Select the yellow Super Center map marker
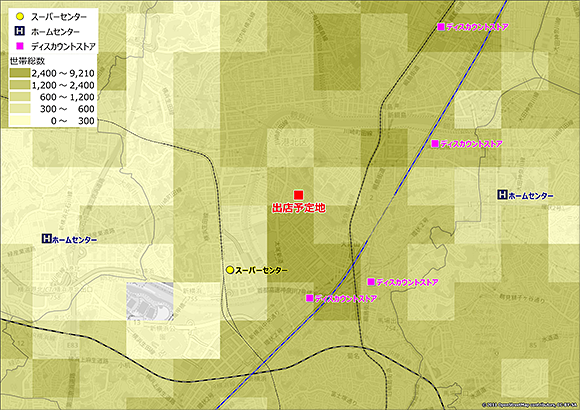Image resolution: width=580 pixels, height=410 pixels. 230,270
